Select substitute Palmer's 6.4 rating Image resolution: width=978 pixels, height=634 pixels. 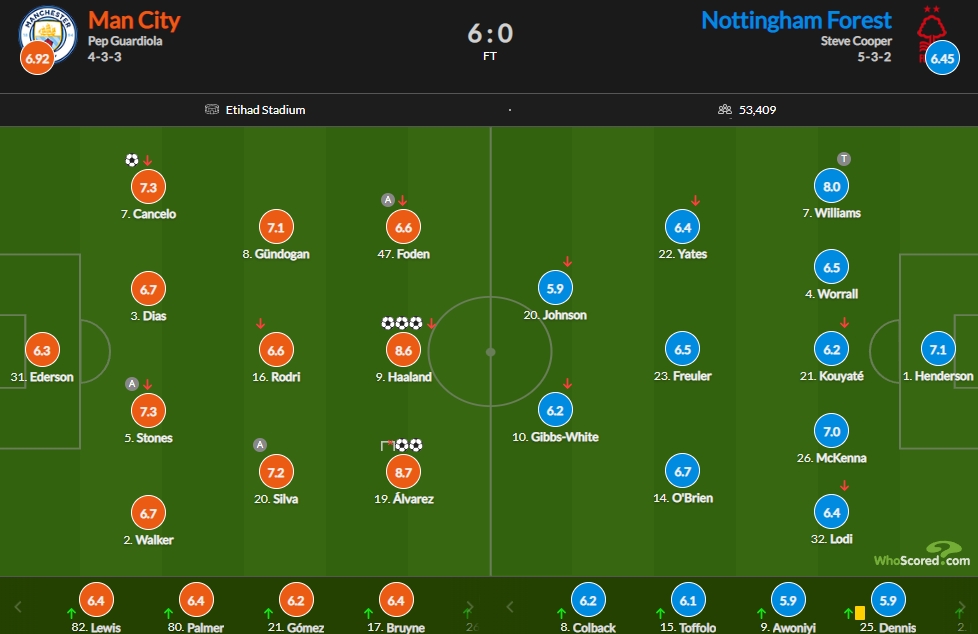coord(196,600)
